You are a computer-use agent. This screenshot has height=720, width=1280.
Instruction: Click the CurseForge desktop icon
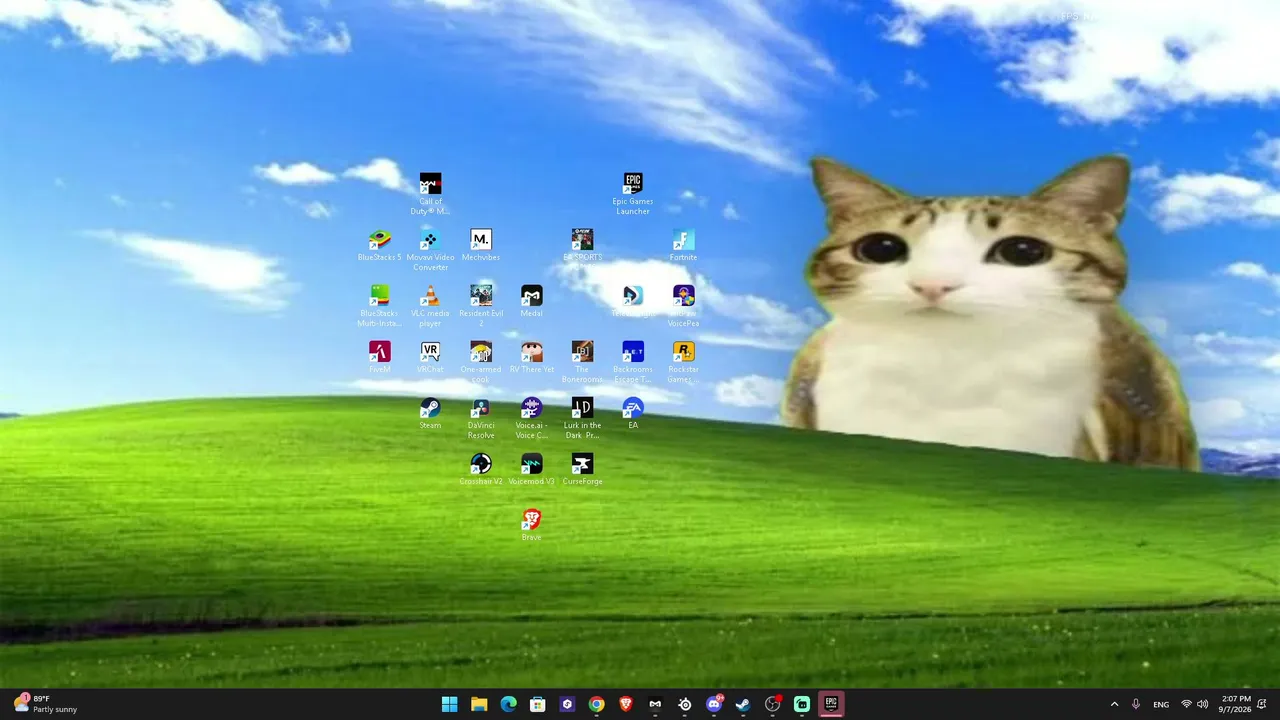(x=582, y=470)
